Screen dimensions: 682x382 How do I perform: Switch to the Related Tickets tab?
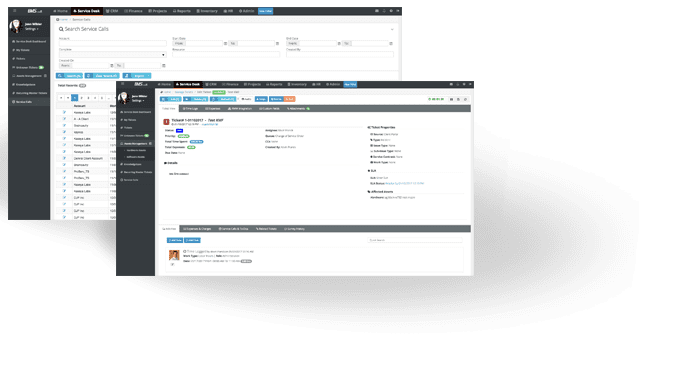tap(266, 229)
